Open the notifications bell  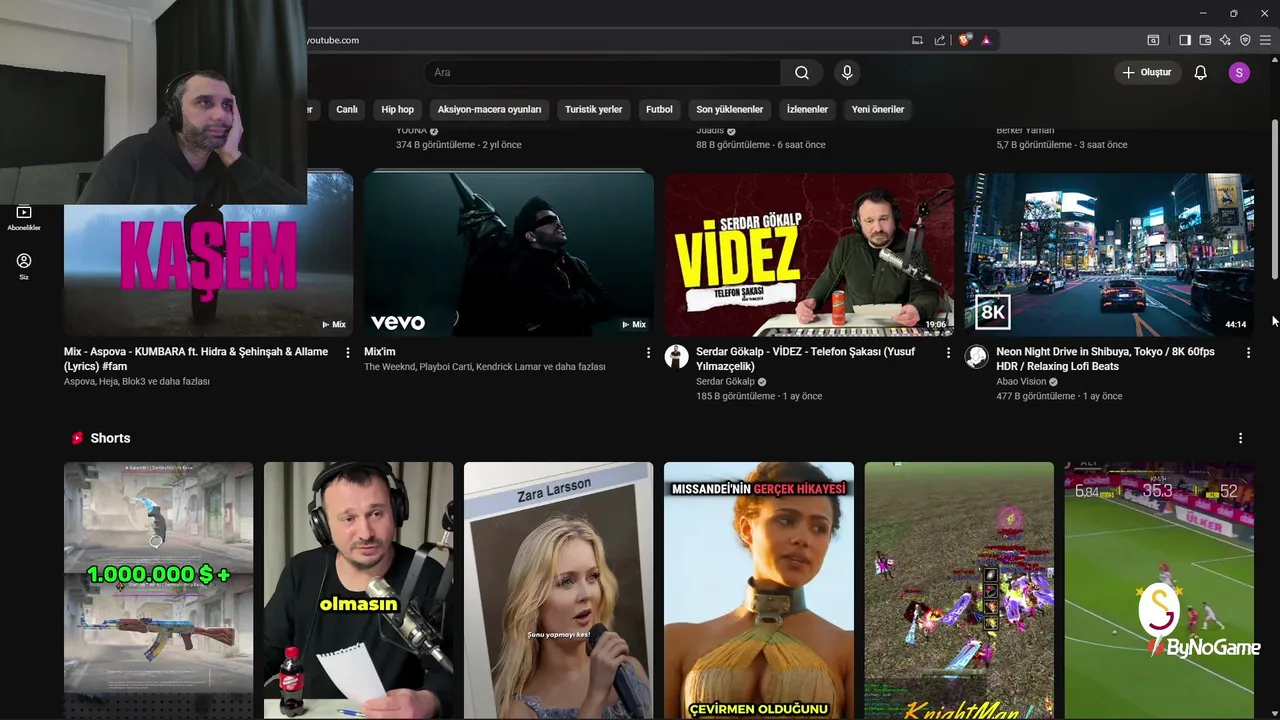pos(1201,73)
